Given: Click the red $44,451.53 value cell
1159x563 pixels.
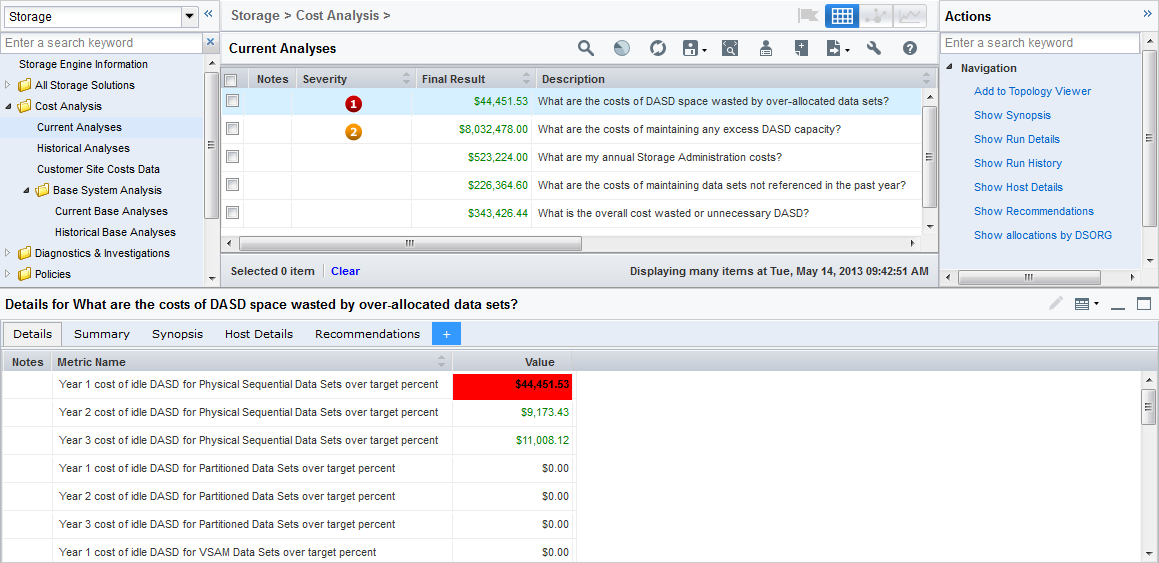Looking at the screenshot, I should [x=512, y=385].
